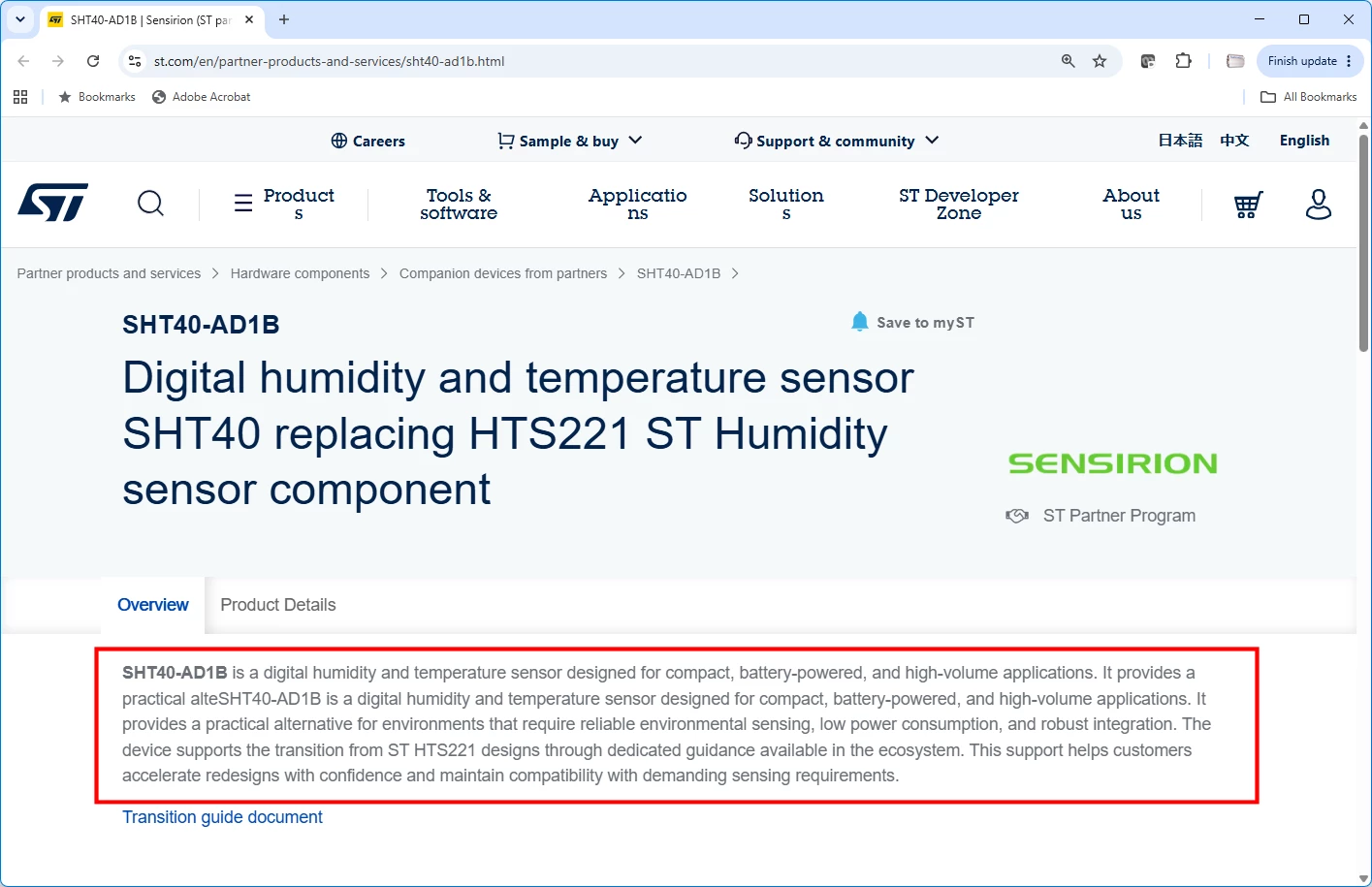Click the Sensirion logo

pyautogui.click(x=1113, y=463)
